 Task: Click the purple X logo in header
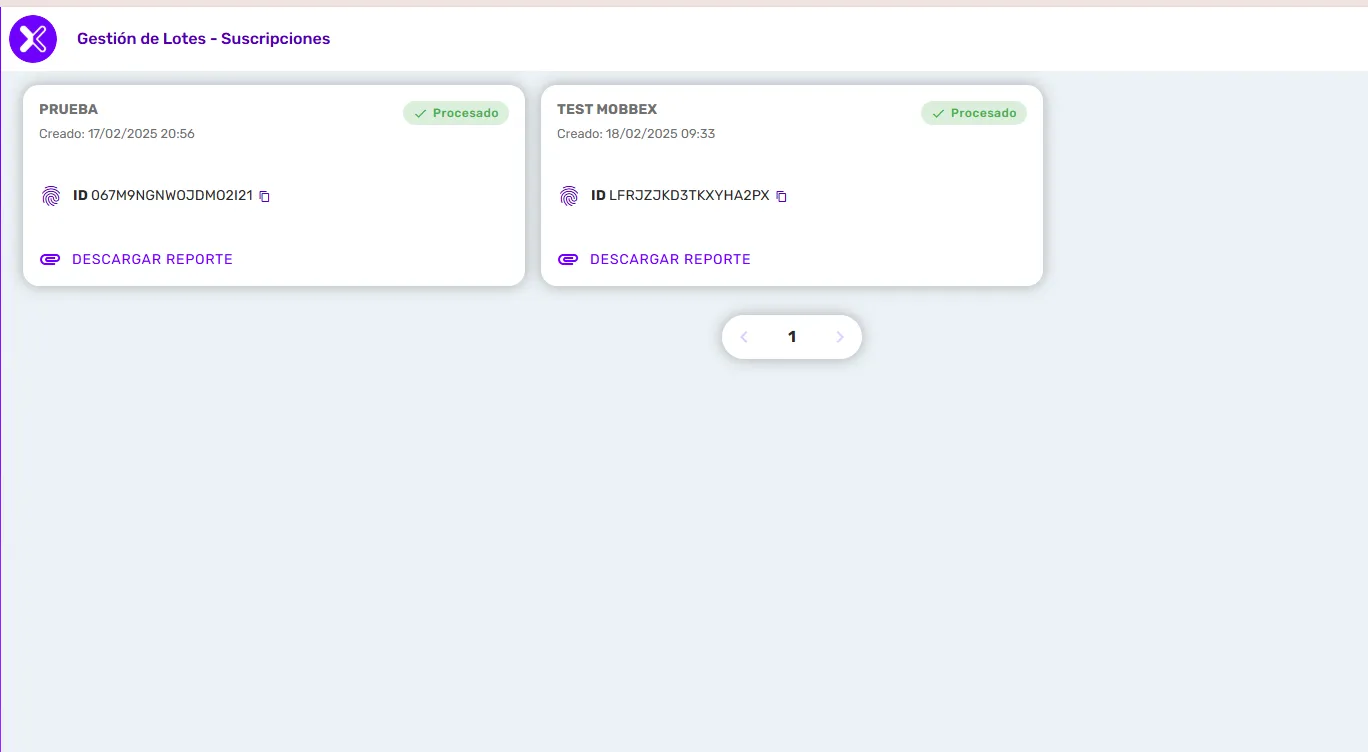(33, 39)
